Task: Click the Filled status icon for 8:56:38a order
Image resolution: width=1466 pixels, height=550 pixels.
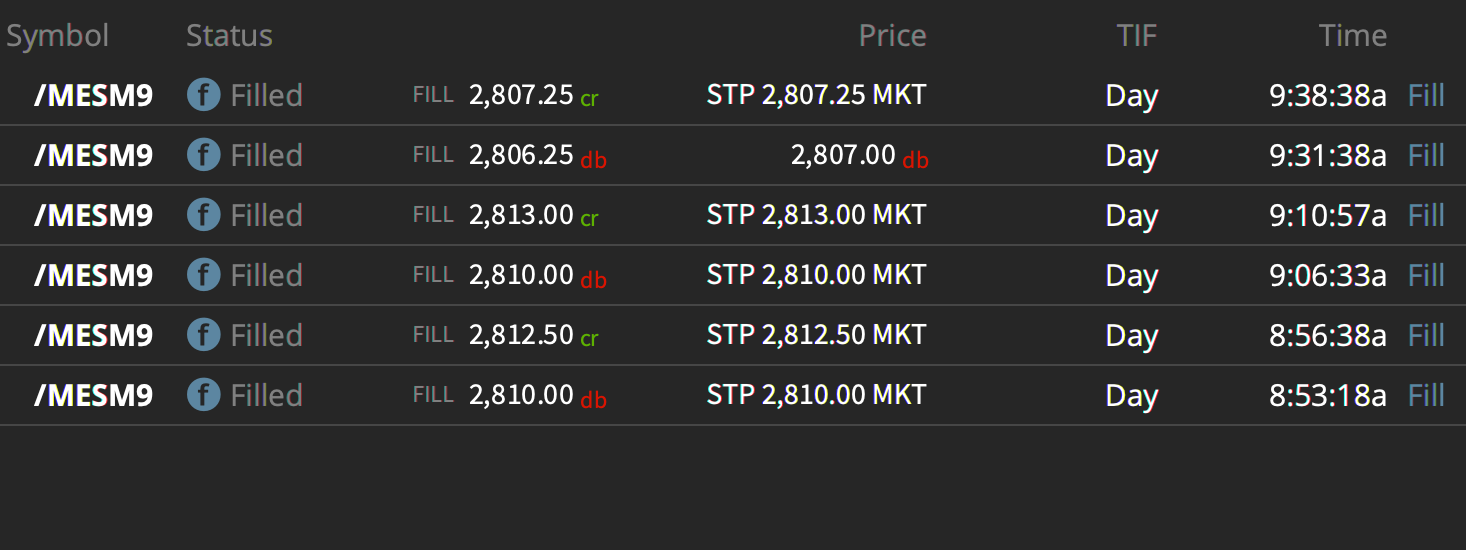Action: pos(203,335)
